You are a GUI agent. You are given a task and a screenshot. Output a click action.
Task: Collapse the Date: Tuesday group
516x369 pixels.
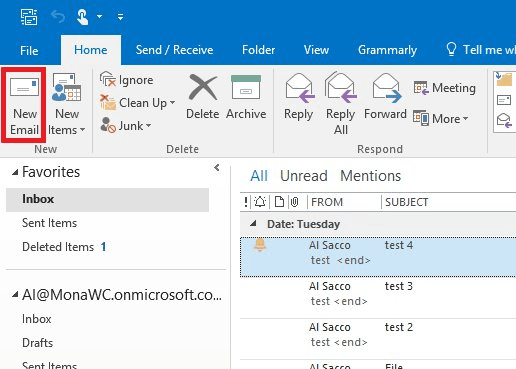click(x=254, y=224)
